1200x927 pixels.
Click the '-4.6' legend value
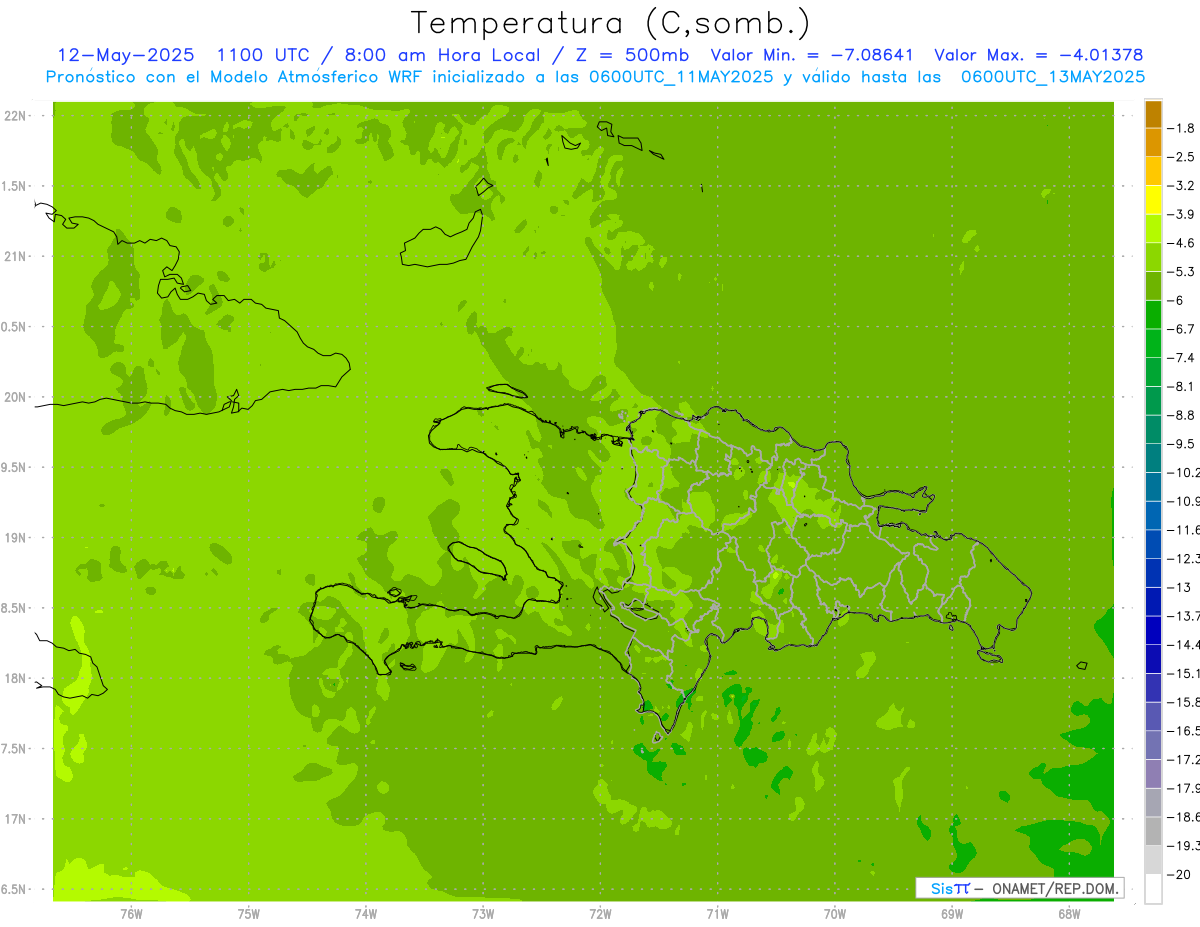tap(1181, 243)
